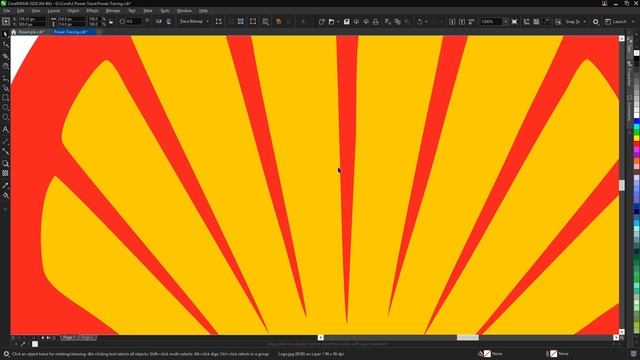The image size is (640, 360).
Task: Open the Comments docker tab on the right edge
Action: point(630,108)
